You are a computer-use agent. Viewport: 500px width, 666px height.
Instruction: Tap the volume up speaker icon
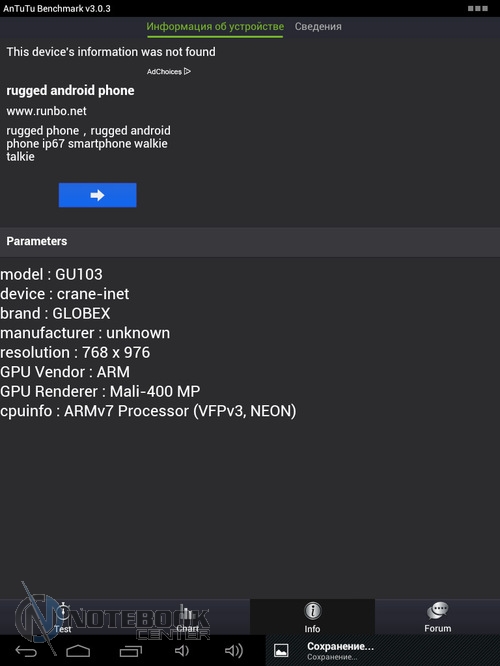(234, 651)
